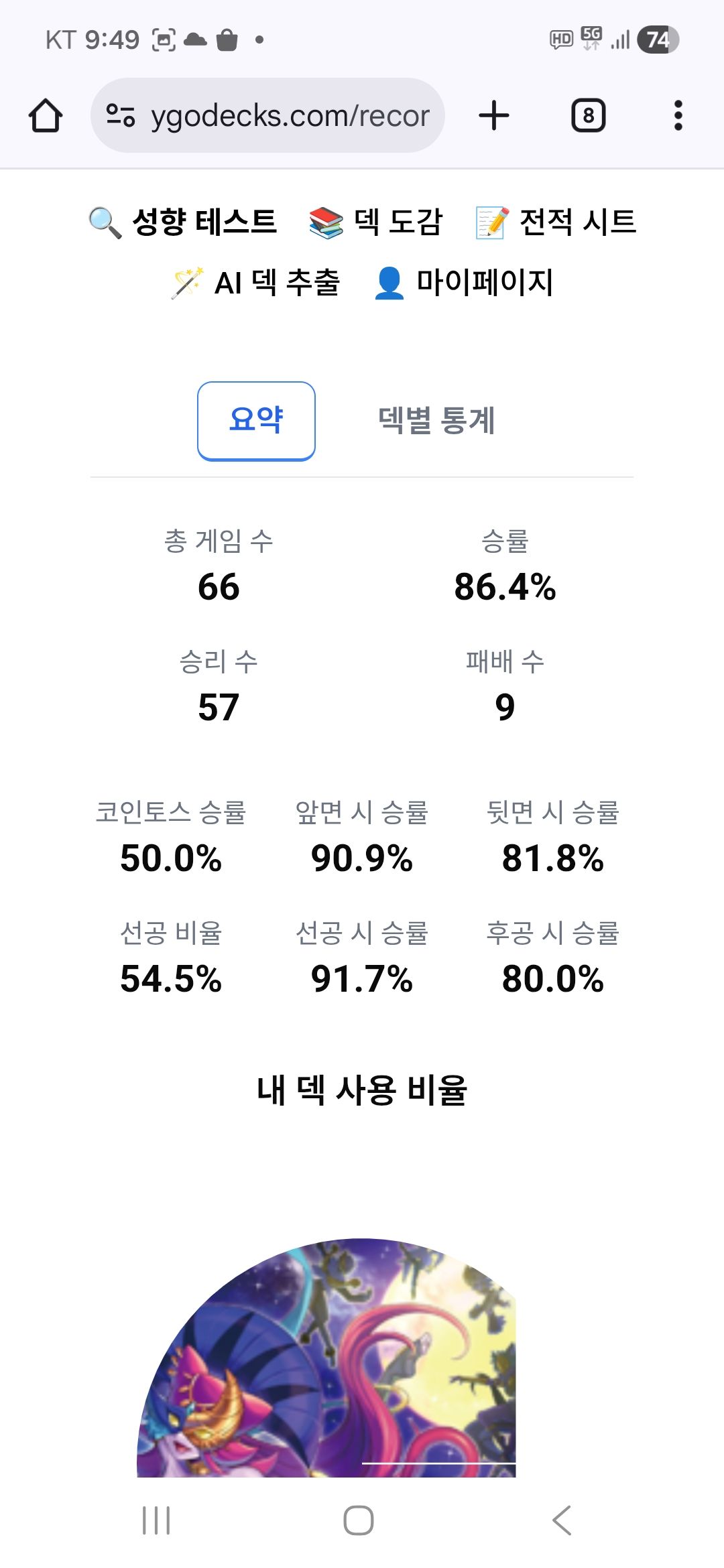Screen dimensions: 724x1568
Task: Click the magnifier icon beside 성향 테스트
Action: 104,223
